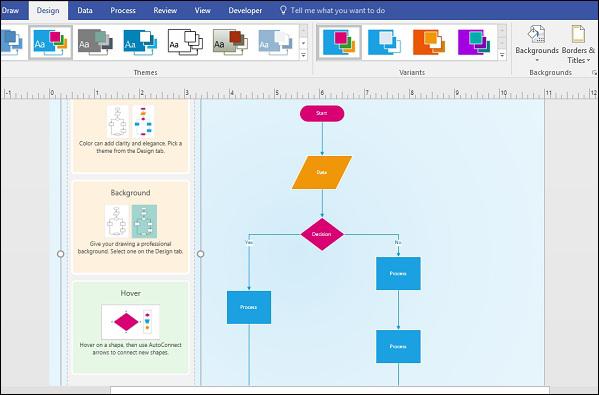599x395 pixels.
Task: Select the orange Data parallelogram shape
Action: click(322, 172)
